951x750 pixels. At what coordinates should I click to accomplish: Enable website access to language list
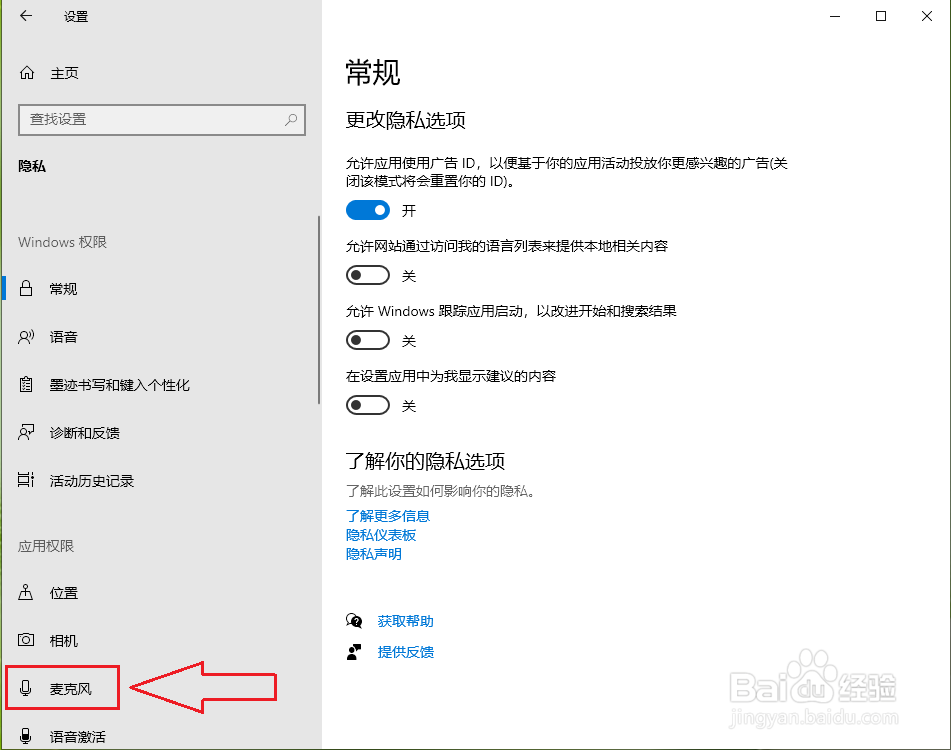point(368,275)
